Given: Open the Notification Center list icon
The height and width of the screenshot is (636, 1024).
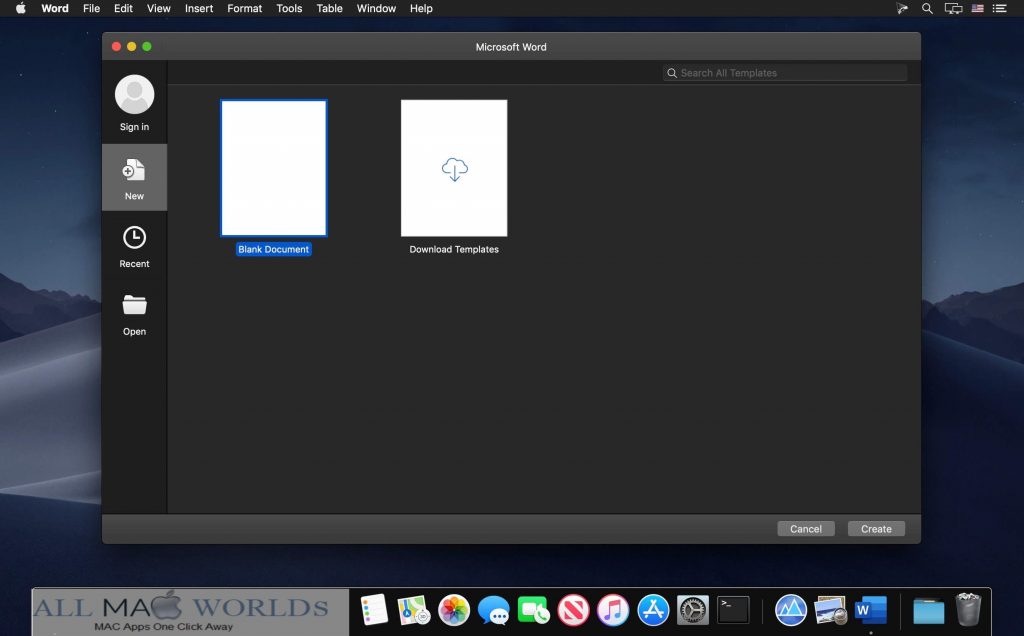Looking at the screenshot, I should click(1000, 8).
